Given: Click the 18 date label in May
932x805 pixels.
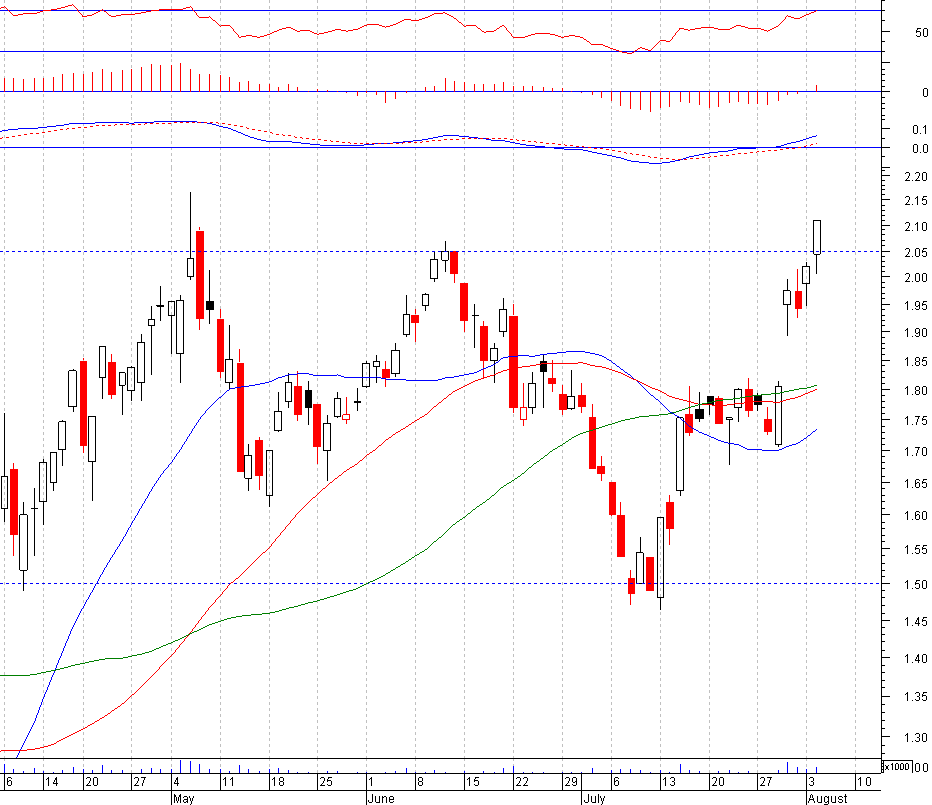Looking at the screenshot, I should coord(278,782).
